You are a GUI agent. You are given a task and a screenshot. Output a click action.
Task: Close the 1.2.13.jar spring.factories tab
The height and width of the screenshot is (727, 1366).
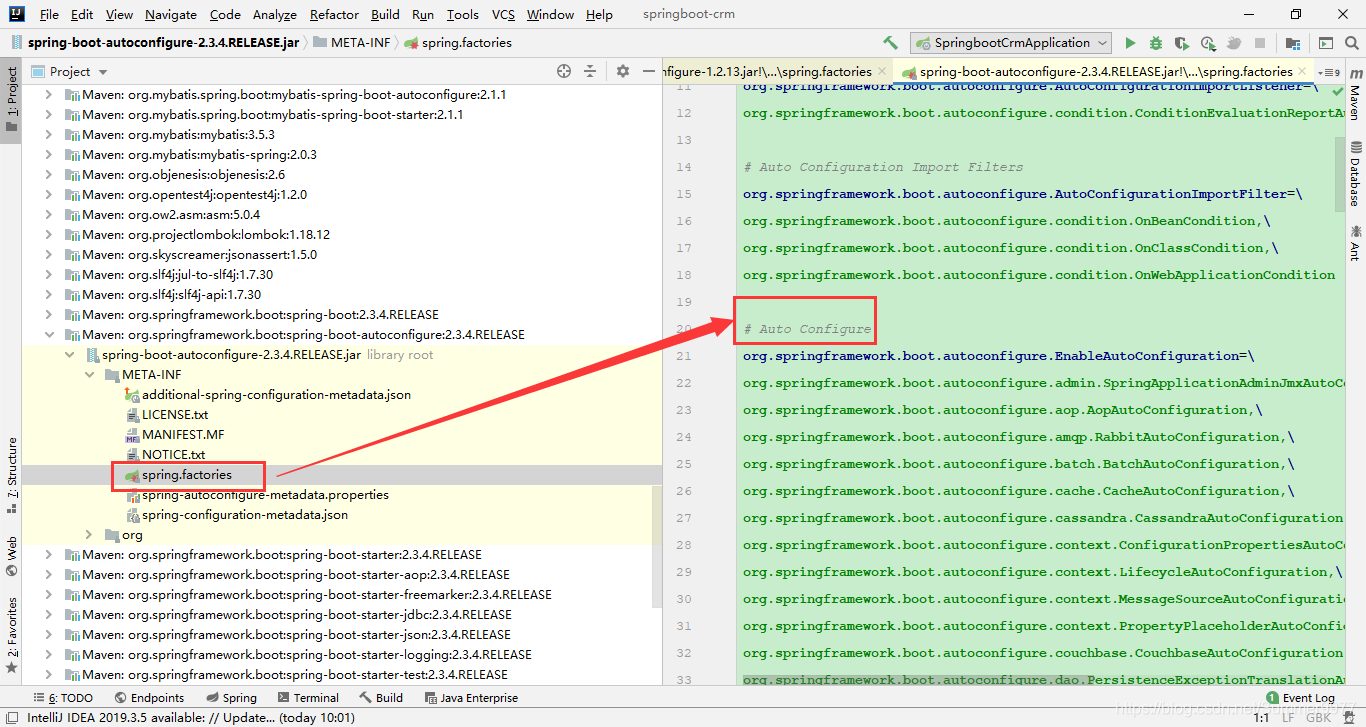tap(881, 72)
